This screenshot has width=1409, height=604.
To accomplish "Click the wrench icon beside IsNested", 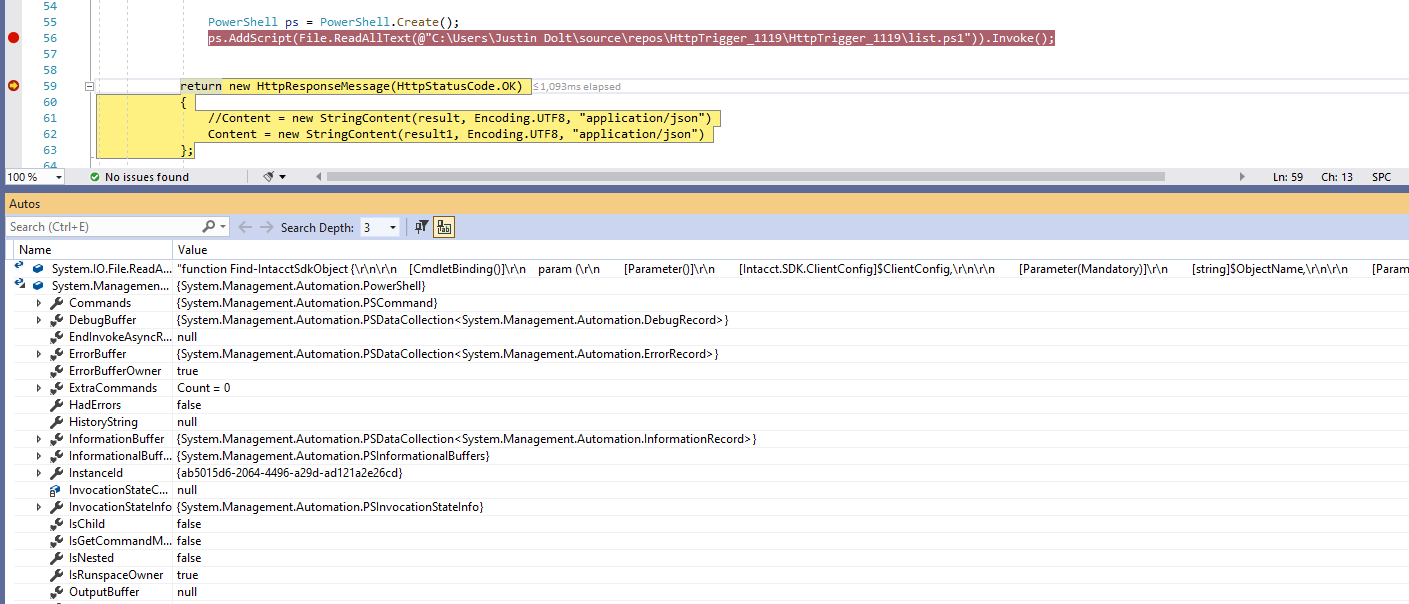I will click(x=56, y=558).
